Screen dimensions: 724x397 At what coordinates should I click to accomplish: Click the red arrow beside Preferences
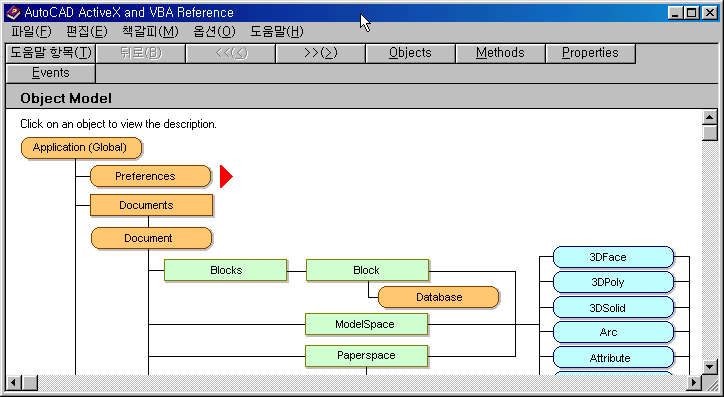click(x=226, y=176)
